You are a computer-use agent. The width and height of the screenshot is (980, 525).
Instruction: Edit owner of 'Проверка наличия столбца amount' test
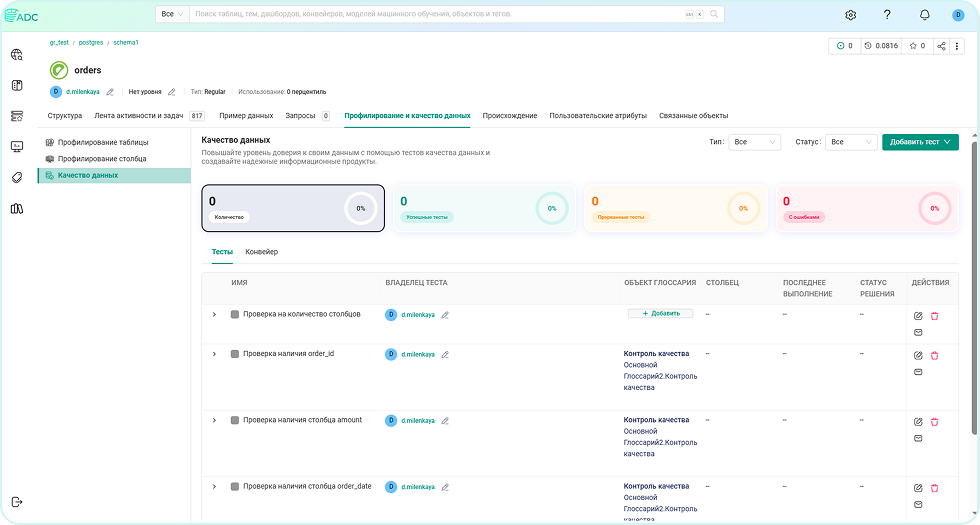(x=445, y=421)
